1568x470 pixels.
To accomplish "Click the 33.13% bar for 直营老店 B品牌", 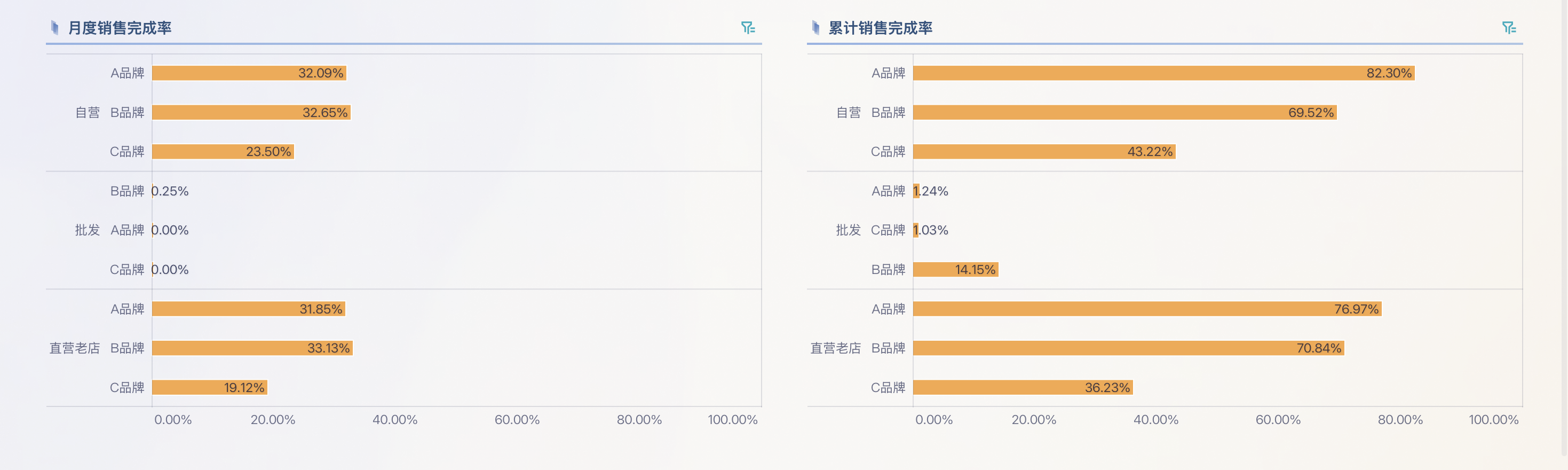I will tap(252, 348).
